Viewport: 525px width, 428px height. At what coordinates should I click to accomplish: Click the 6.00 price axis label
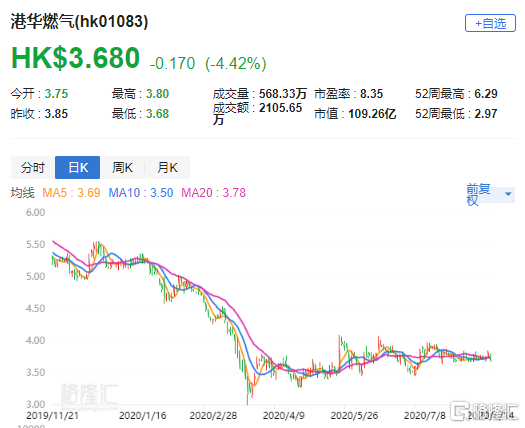(x=35, y=213)
